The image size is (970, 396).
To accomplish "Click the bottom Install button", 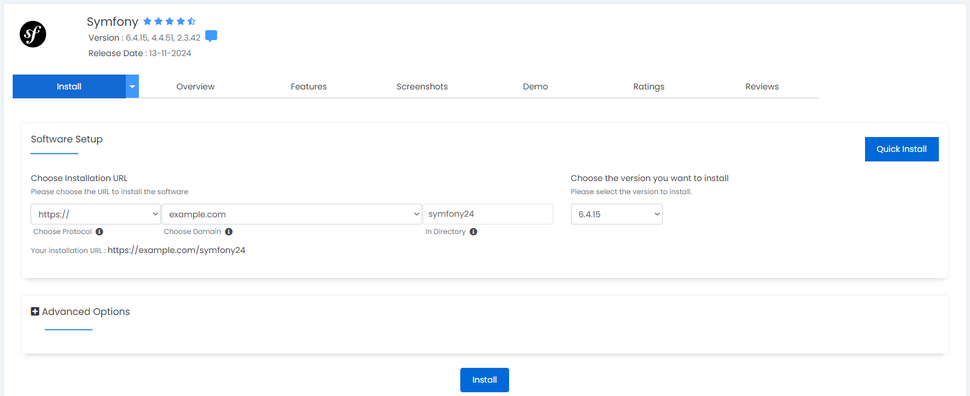I will (484, 380).
